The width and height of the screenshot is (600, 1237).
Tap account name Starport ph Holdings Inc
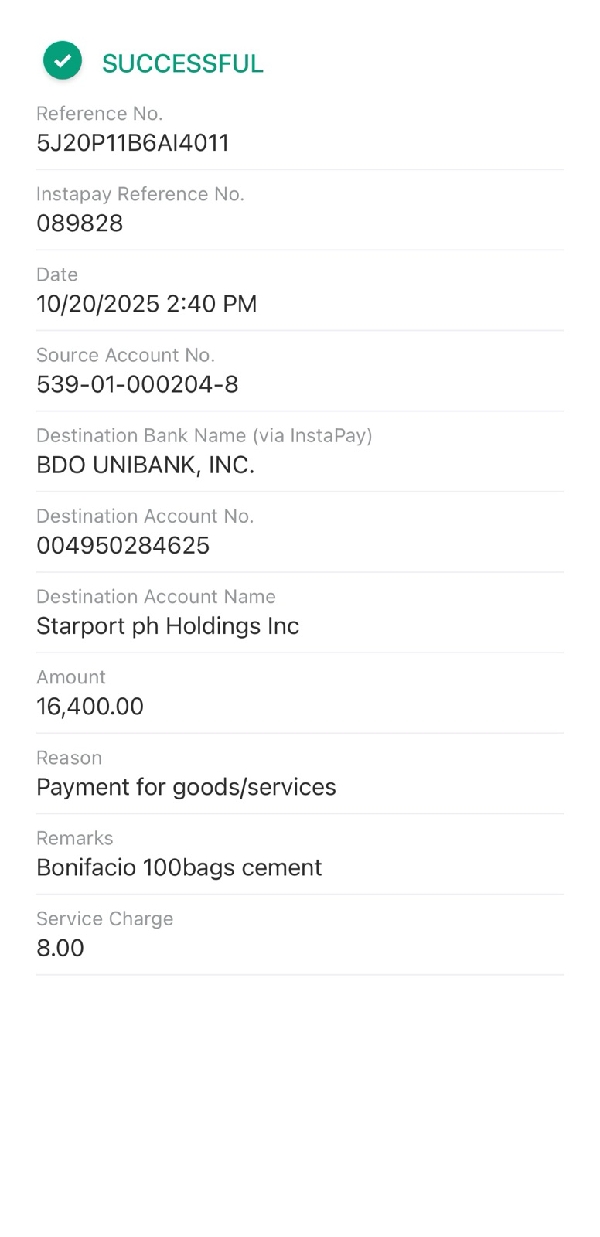point(168,626)
